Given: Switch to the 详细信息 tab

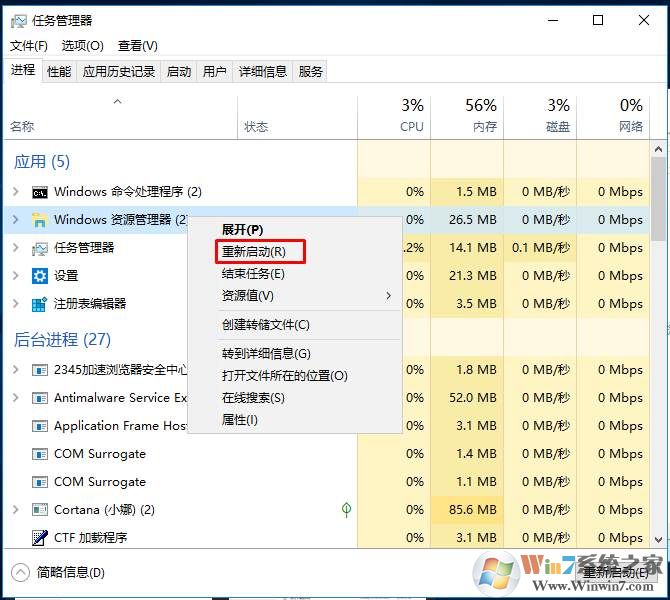Looking at the screenshot, I should click(263, 71).
